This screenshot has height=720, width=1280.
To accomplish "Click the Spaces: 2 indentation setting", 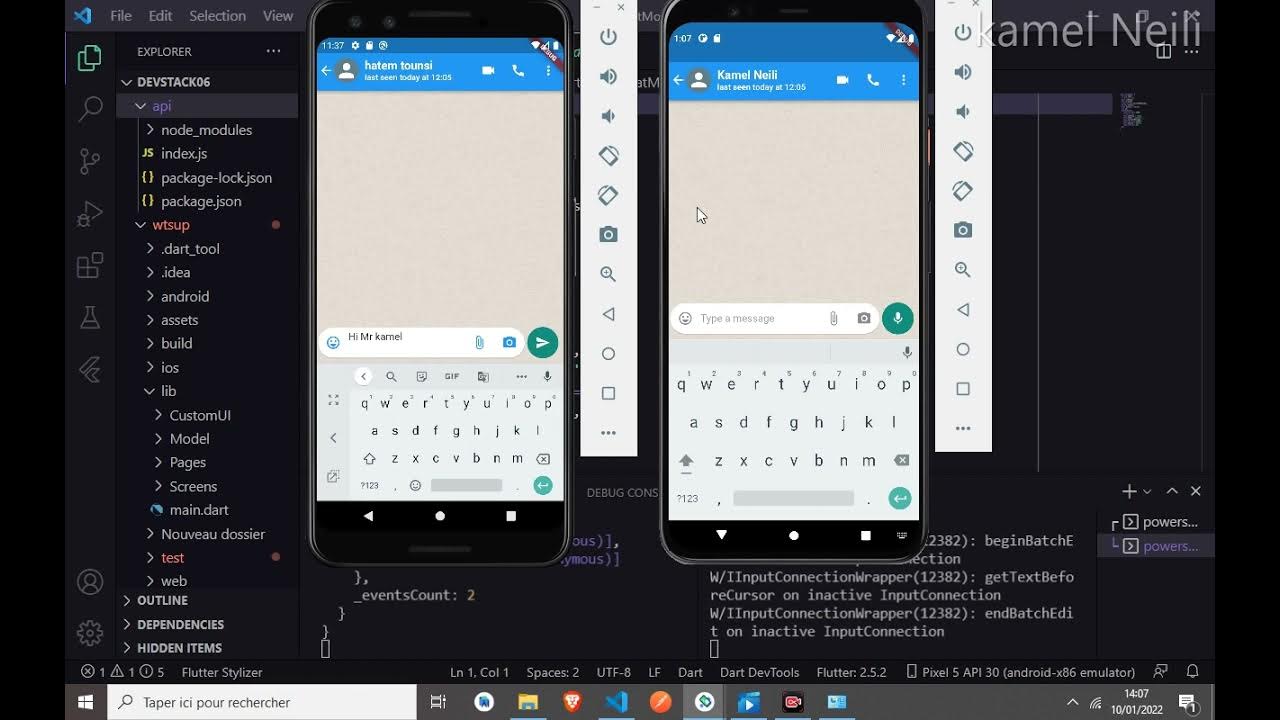I will coord(553,672).
